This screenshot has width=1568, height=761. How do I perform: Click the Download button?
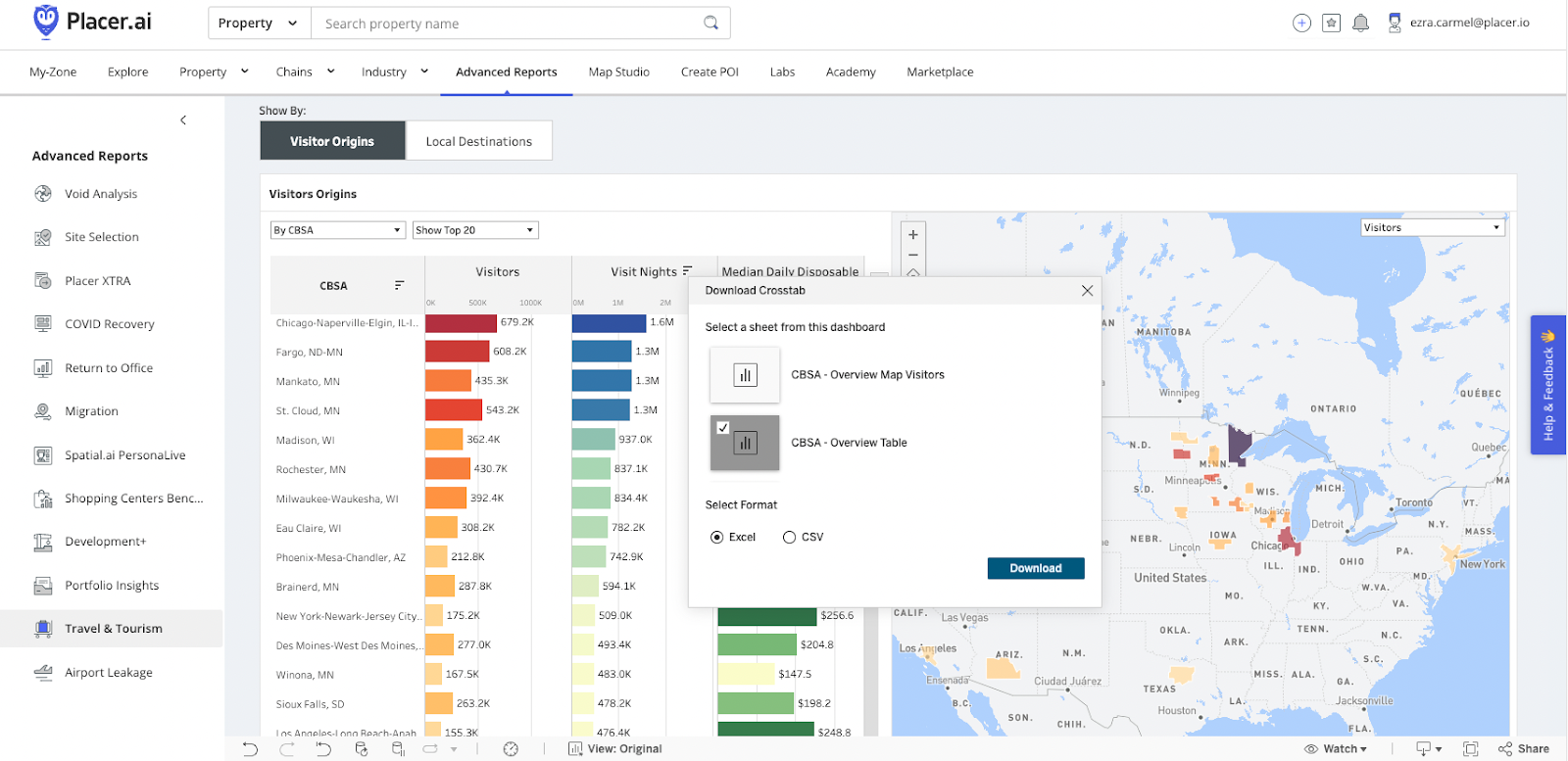(1036, 568)
